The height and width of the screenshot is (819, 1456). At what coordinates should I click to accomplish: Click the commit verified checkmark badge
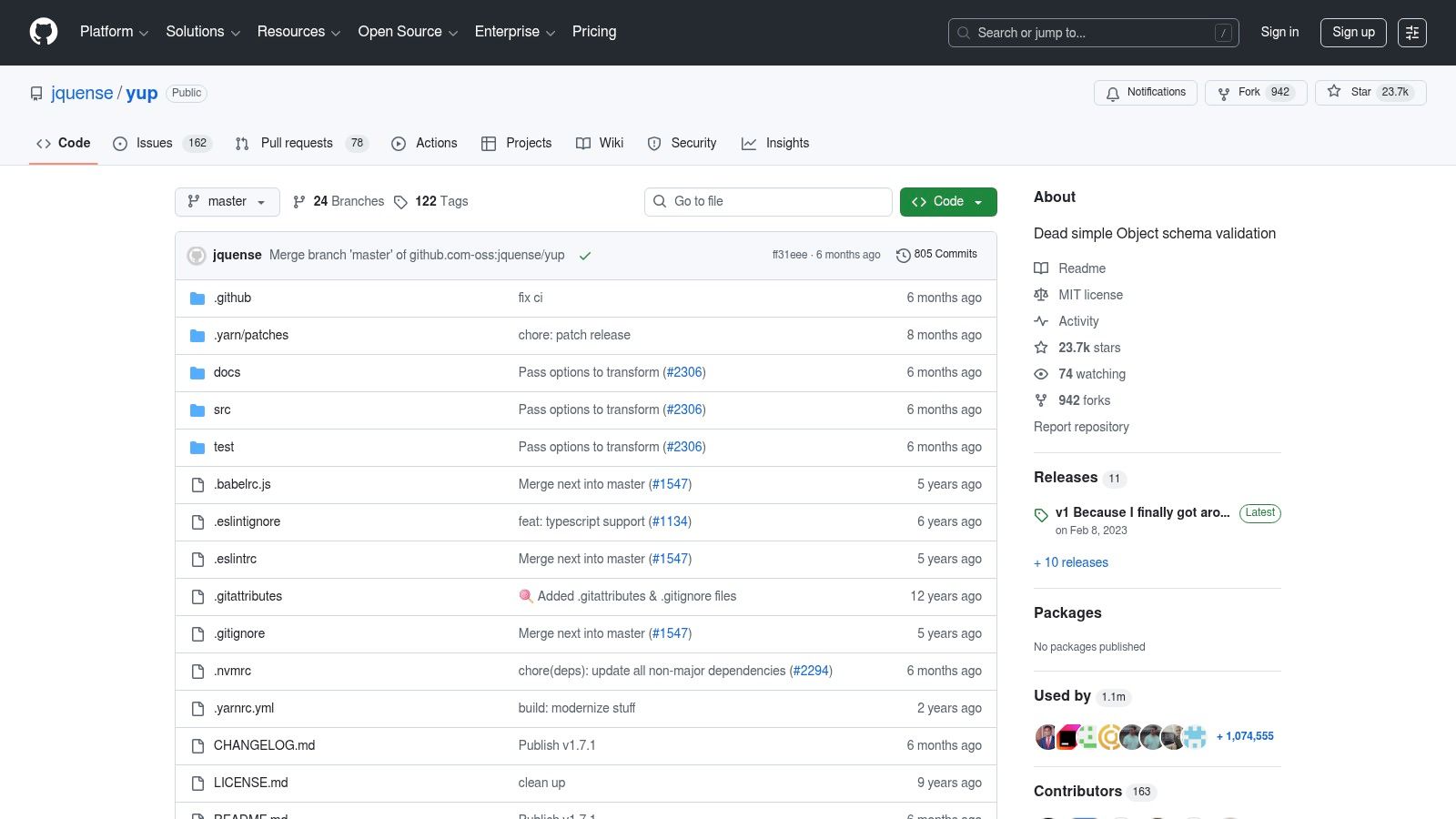[585, 256]
